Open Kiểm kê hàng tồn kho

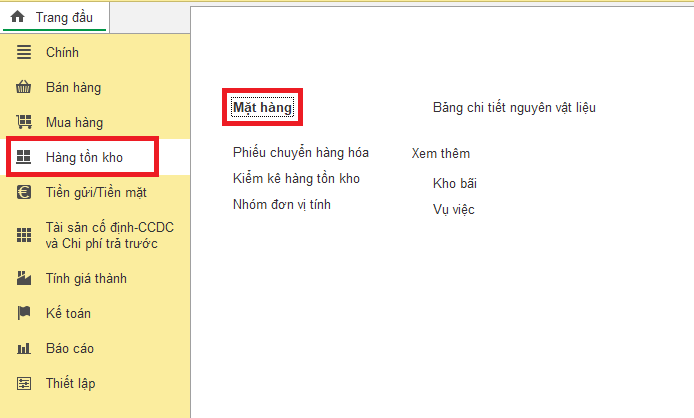296,178
